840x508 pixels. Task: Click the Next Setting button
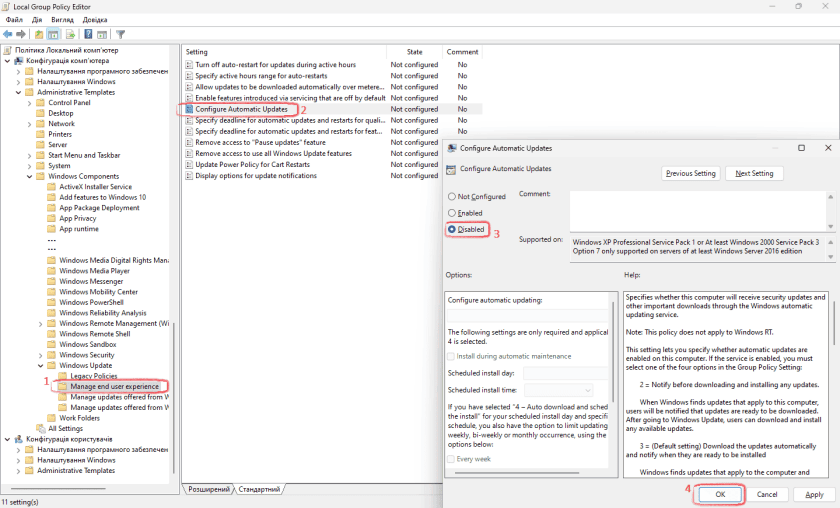(x=755, y=173)
